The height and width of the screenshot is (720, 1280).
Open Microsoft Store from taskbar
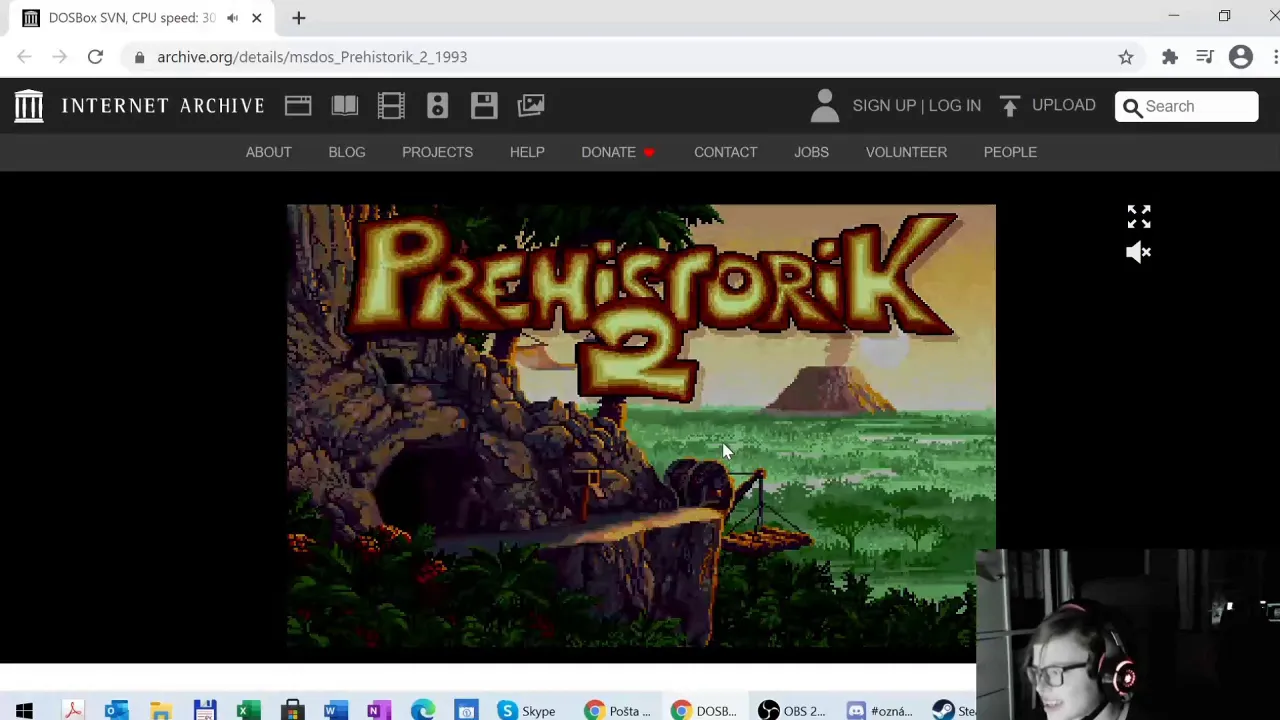coord(292,711)
